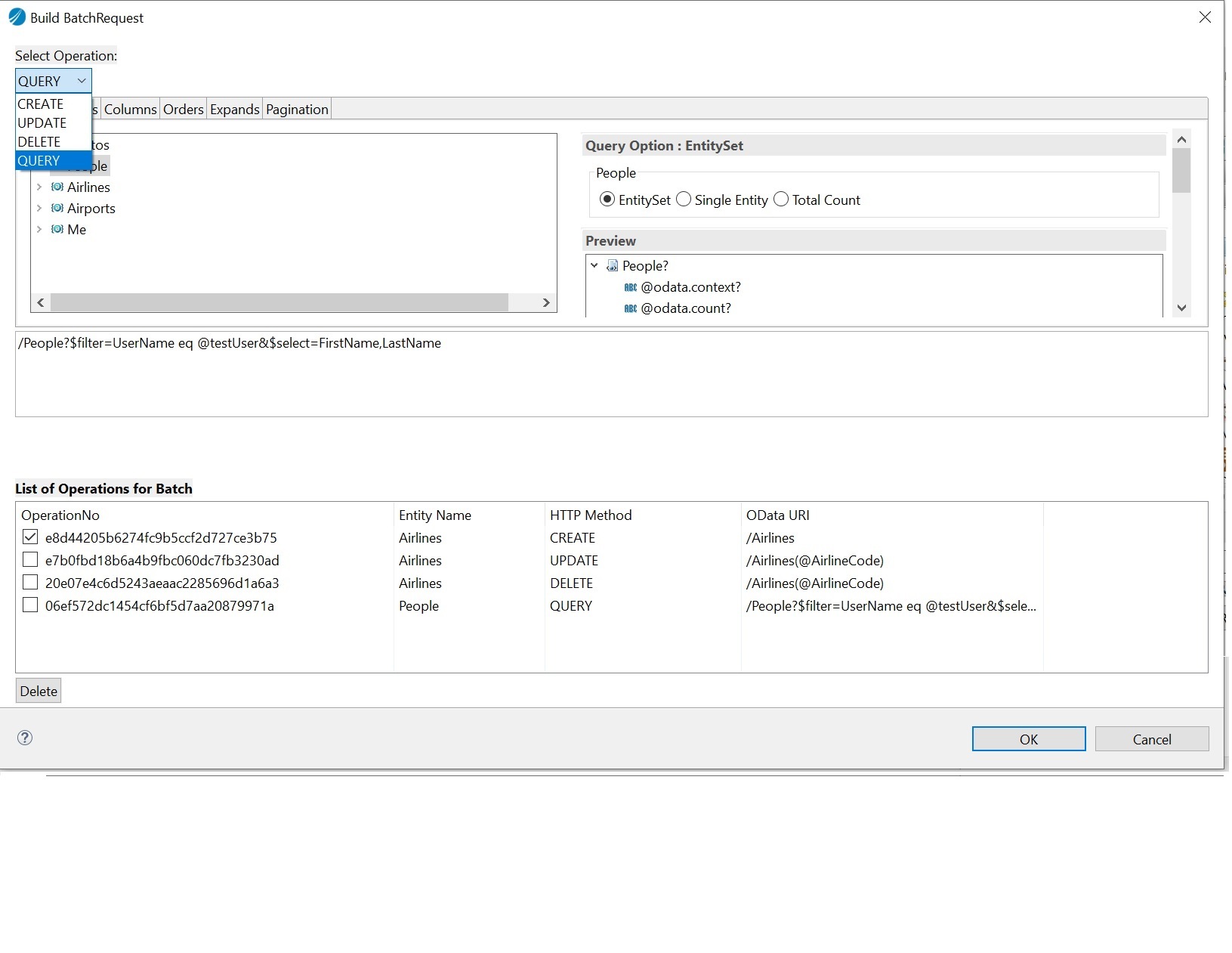Click the query options scroll down arrow

1181,308
